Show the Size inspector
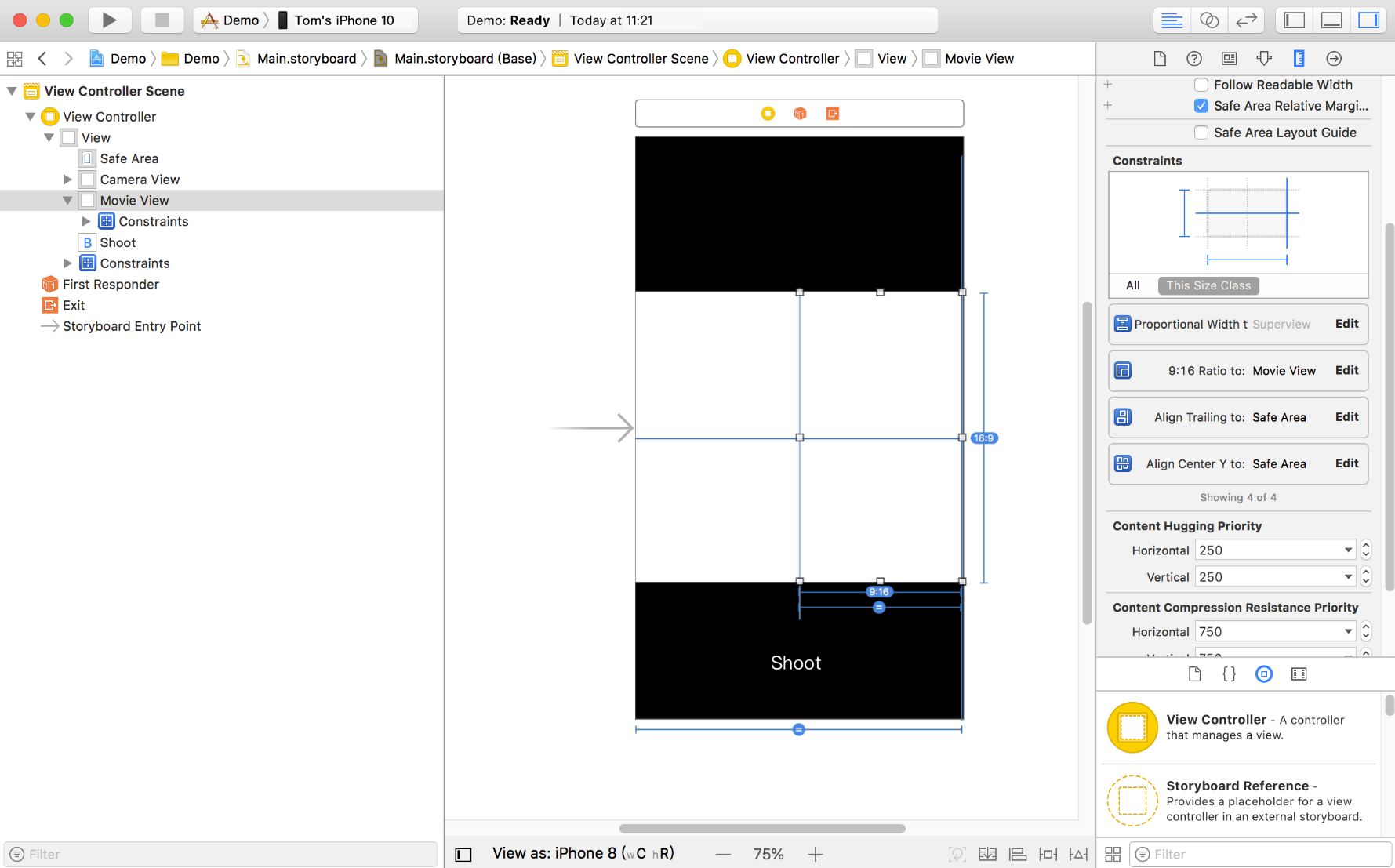 [x=1299, y=59]
